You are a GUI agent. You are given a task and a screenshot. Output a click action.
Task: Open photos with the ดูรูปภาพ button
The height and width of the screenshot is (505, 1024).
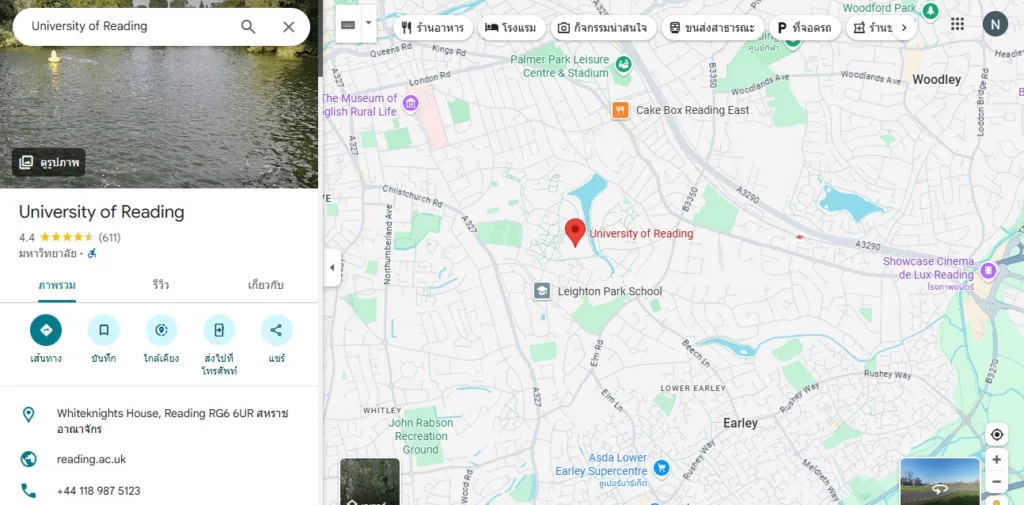click(49, 162)
